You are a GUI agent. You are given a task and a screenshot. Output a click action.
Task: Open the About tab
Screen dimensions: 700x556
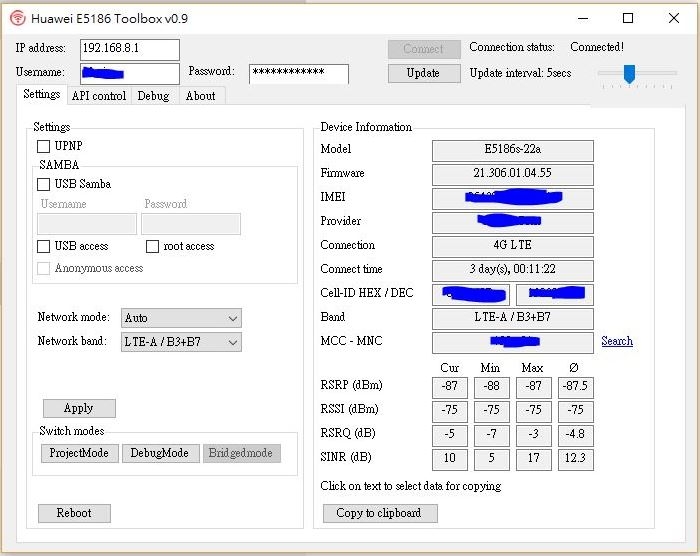tap(200, 96)
